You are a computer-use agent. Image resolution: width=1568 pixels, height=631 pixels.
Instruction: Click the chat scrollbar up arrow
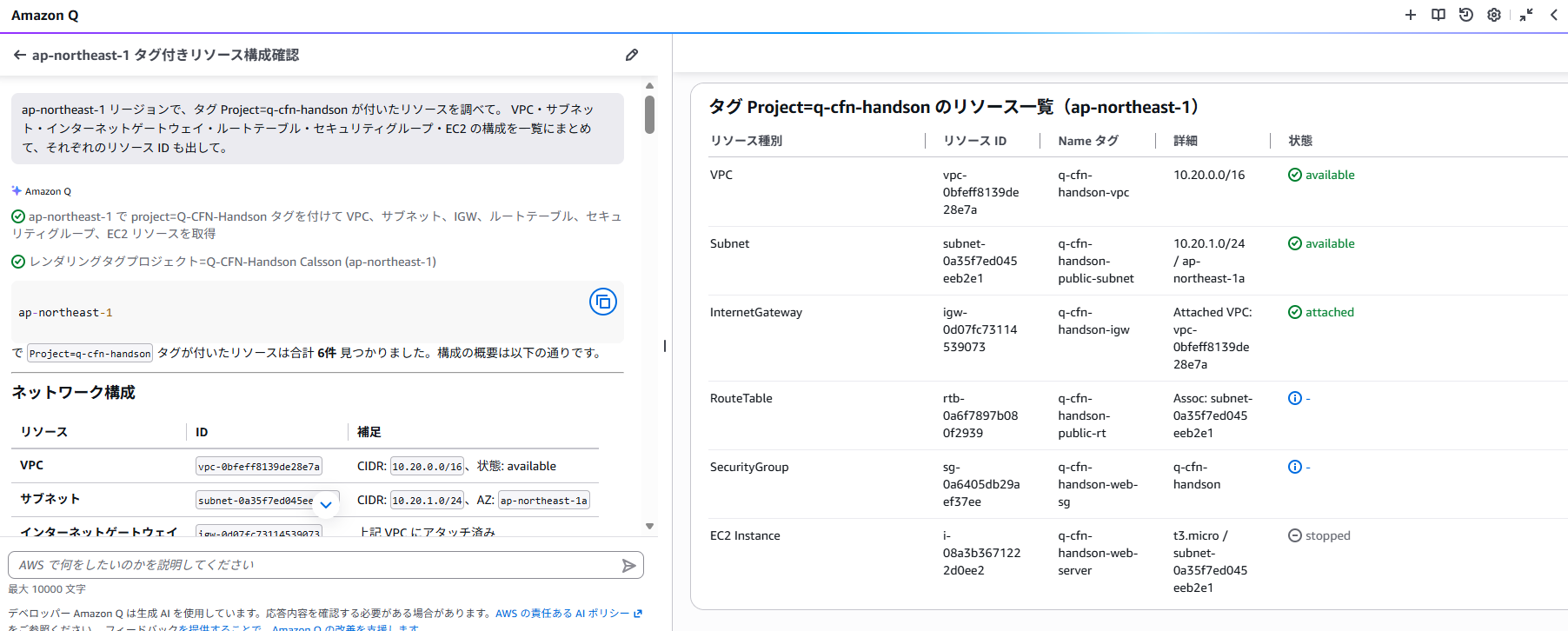point(649,86)
